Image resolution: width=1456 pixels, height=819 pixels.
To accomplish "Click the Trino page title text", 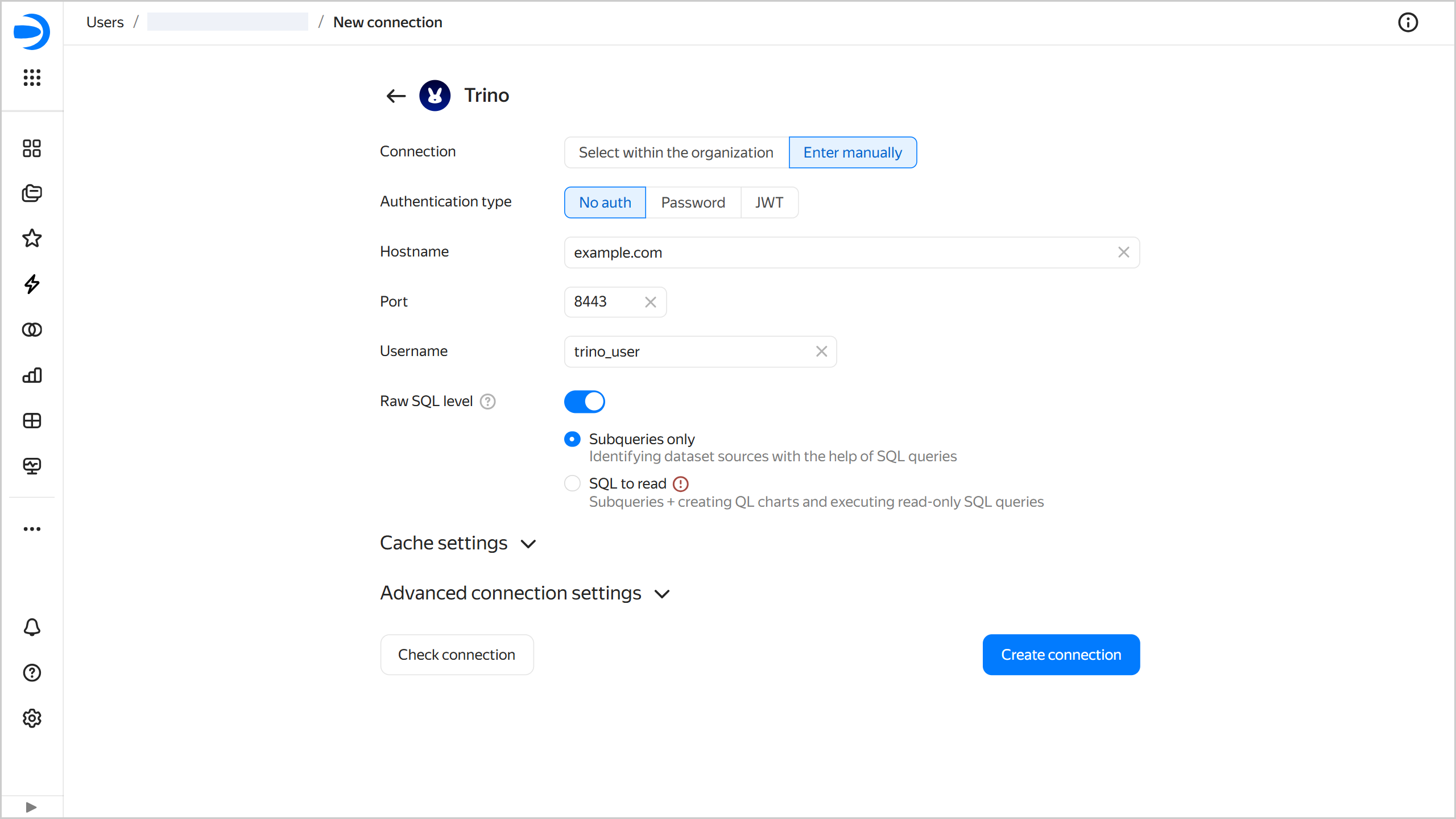I will (487, 96).
